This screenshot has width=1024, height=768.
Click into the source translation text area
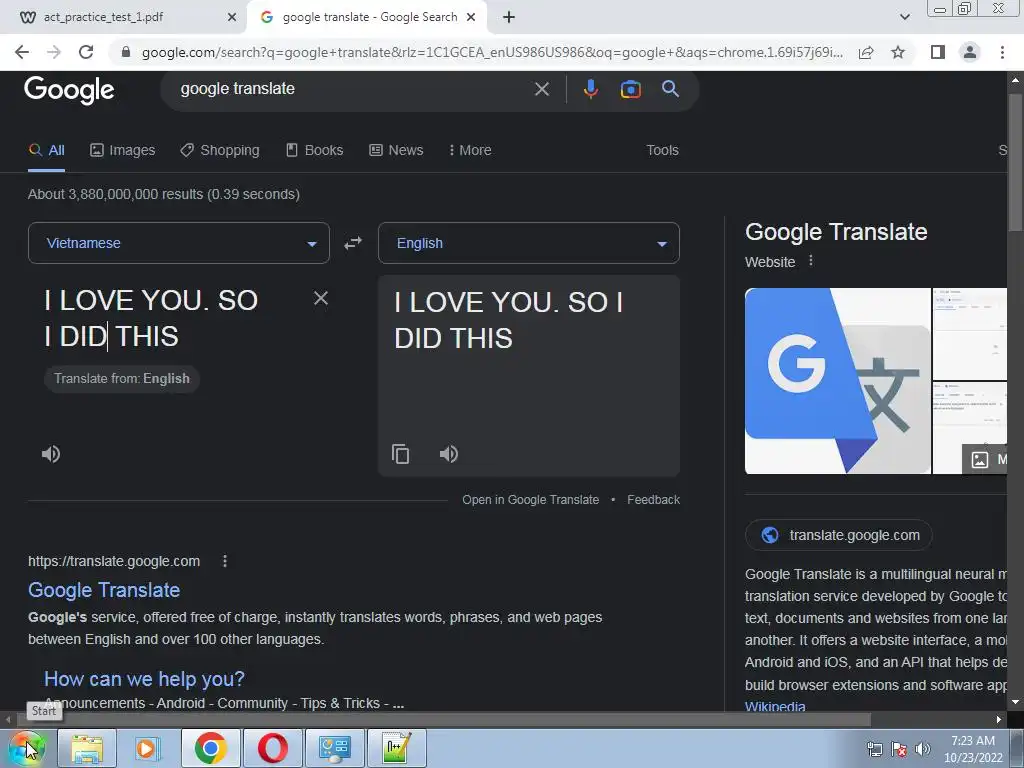click(170, 318)
